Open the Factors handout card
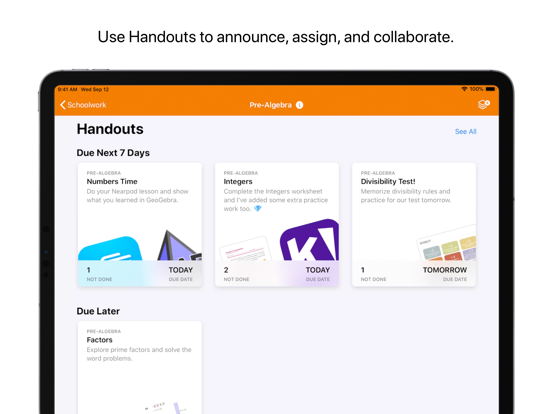 coord(140,368)
